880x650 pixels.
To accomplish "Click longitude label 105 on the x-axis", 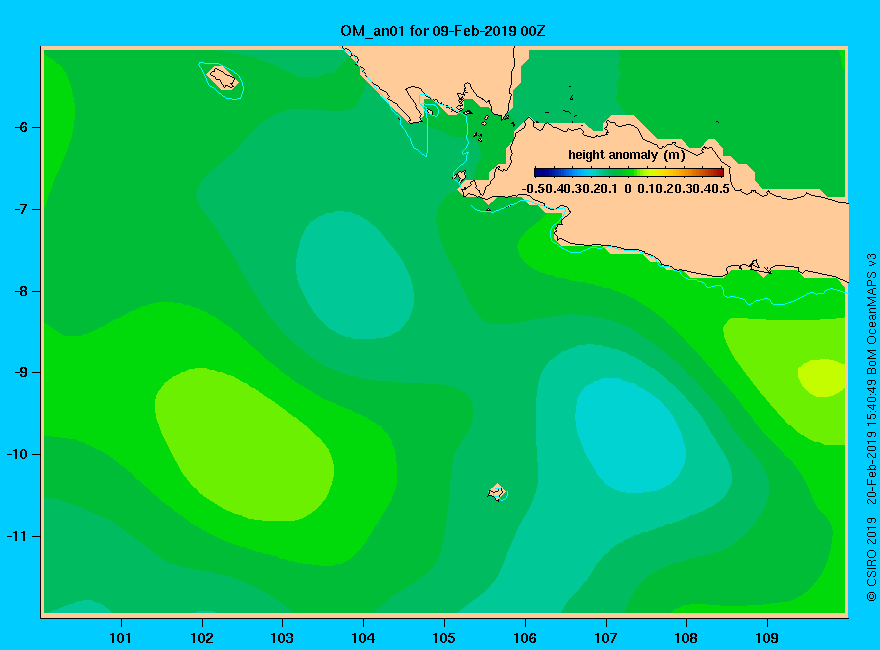I will pyautogui.click(x=444, y=638).
